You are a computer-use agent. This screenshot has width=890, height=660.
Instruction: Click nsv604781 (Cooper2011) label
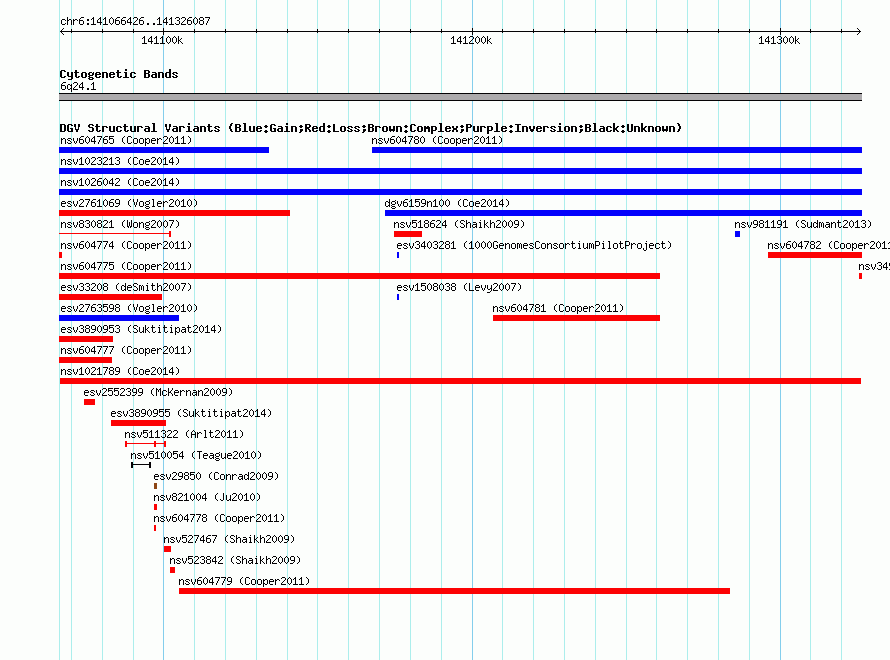[x=558, y=308]
